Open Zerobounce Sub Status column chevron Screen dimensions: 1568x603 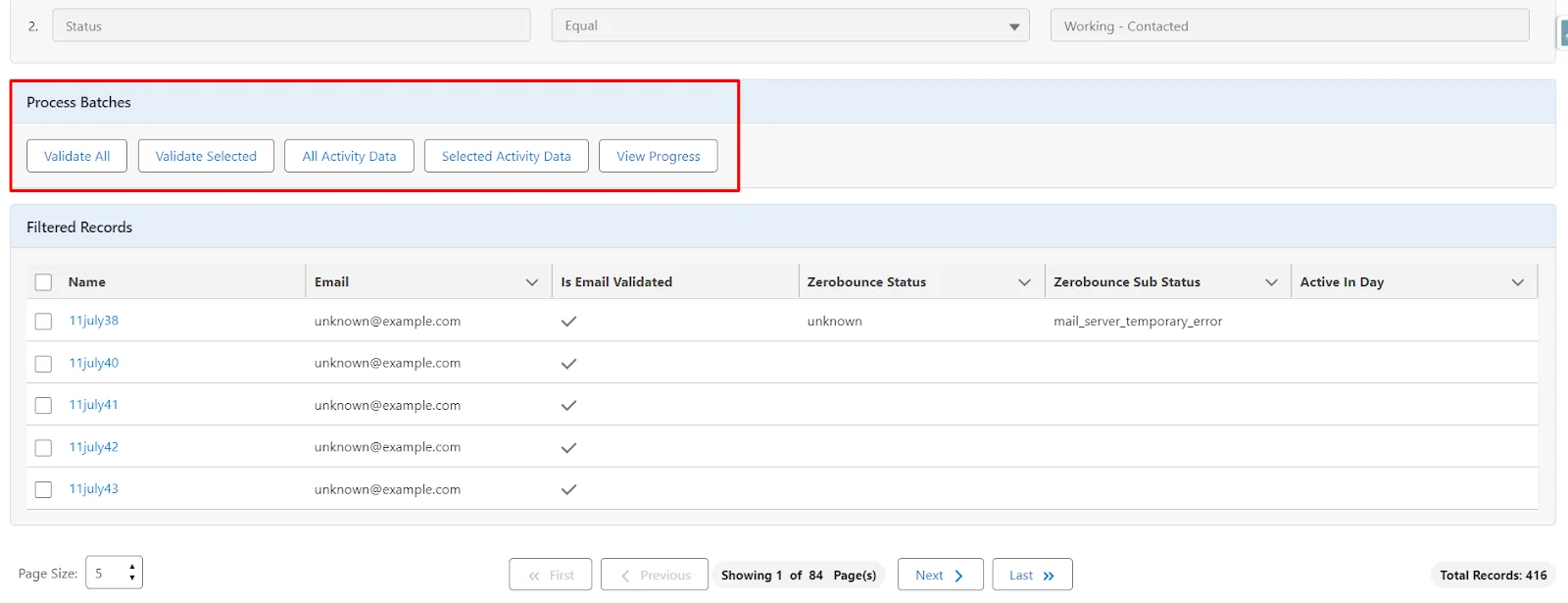(x=1271, y=282)
